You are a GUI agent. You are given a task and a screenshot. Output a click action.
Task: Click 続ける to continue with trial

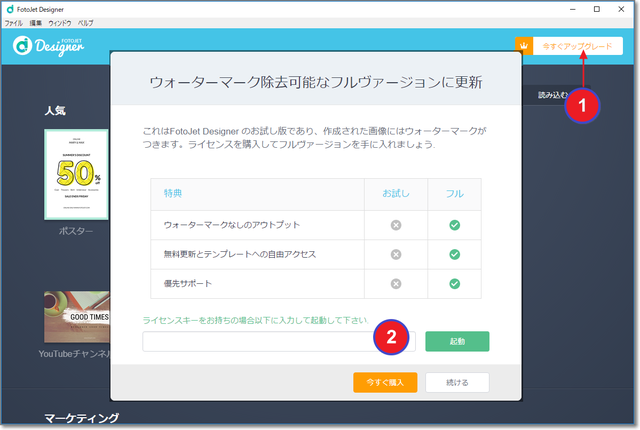coord(457,382)
